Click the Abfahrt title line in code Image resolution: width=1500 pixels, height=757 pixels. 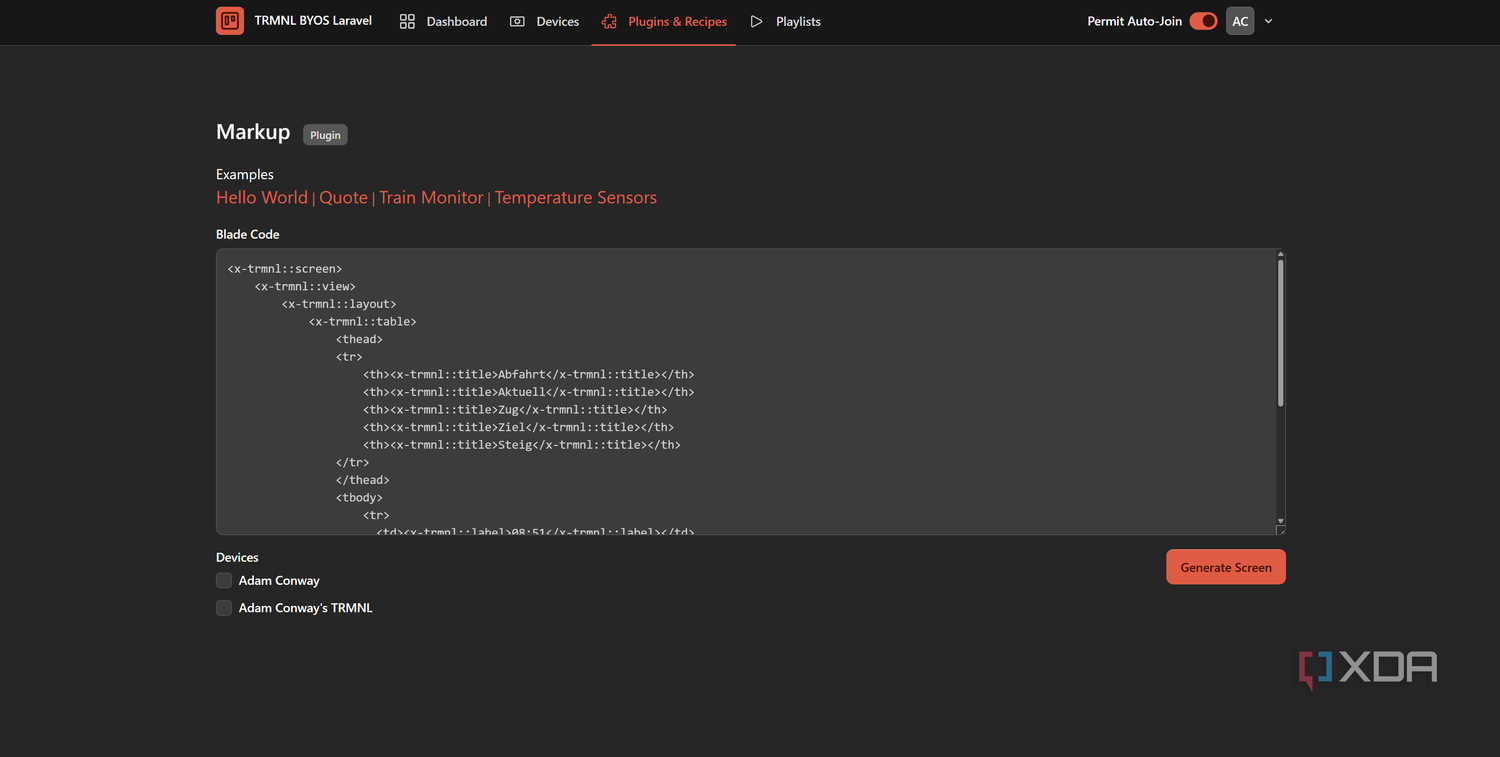pyautogui.click(x=529, y=374)
